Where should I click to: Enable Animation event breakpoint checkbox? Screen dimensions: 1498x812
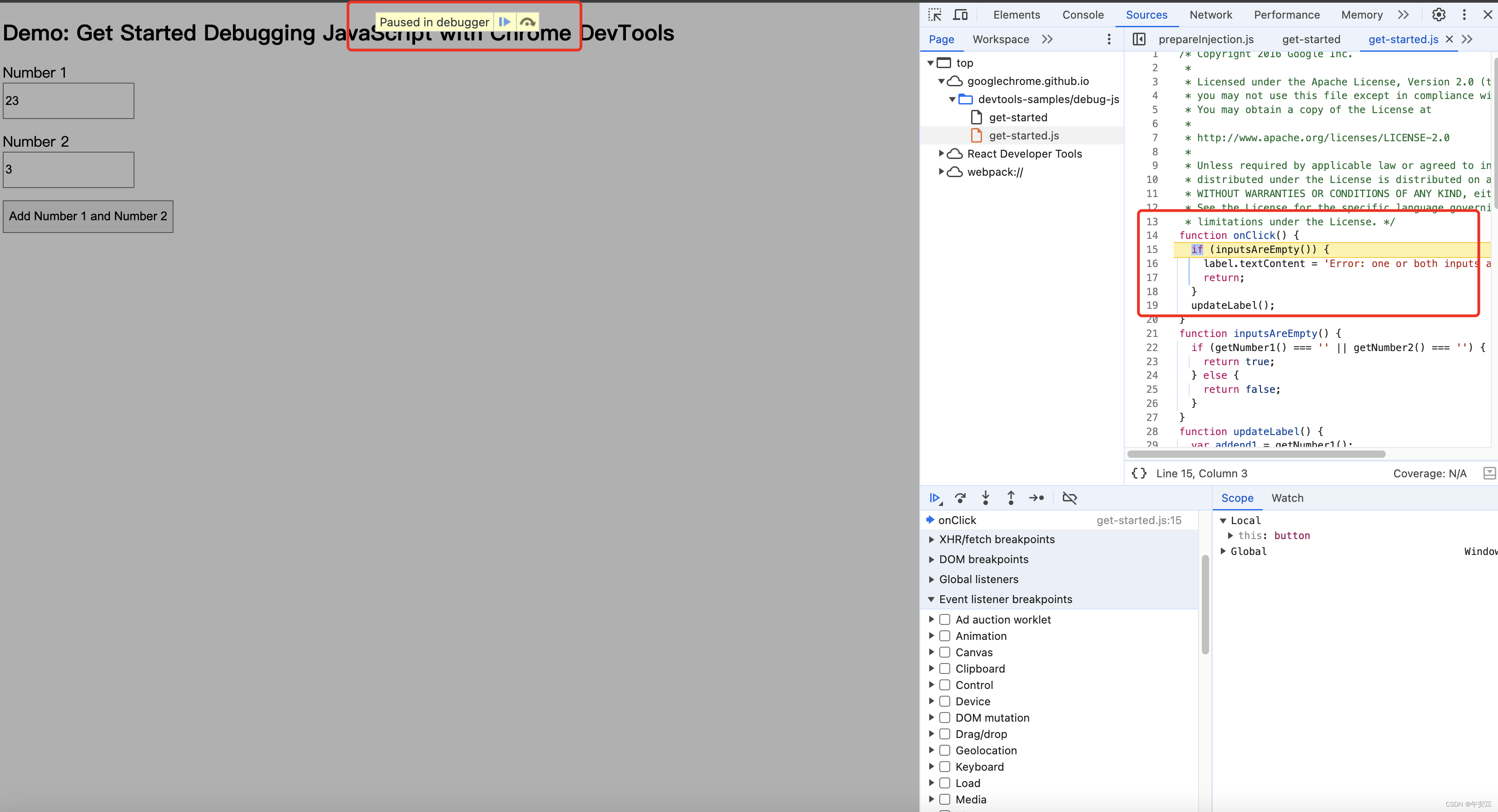coord(945,636)
